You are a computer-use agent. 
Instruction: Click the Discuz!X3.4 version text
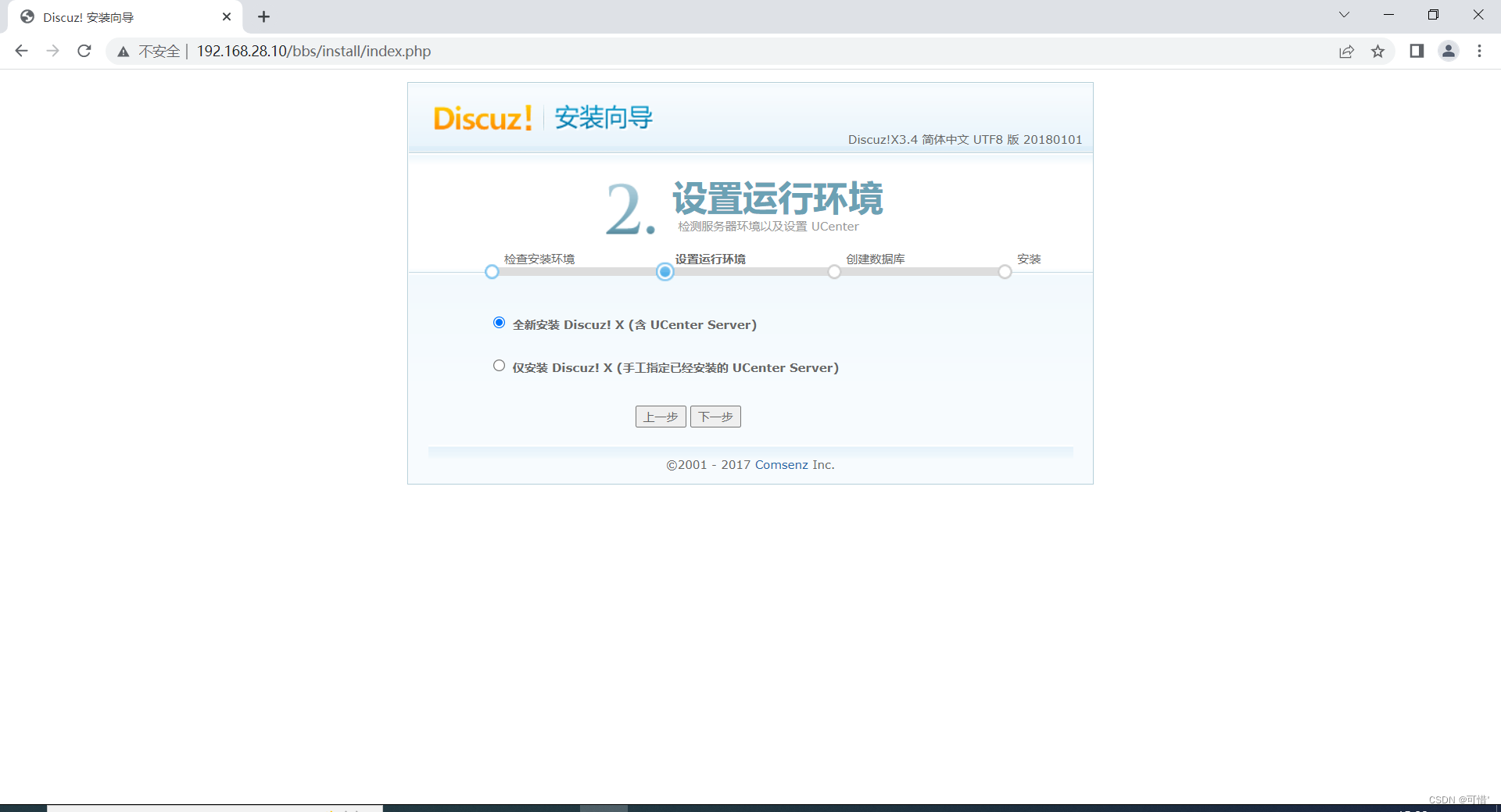[x=965, y=139]
